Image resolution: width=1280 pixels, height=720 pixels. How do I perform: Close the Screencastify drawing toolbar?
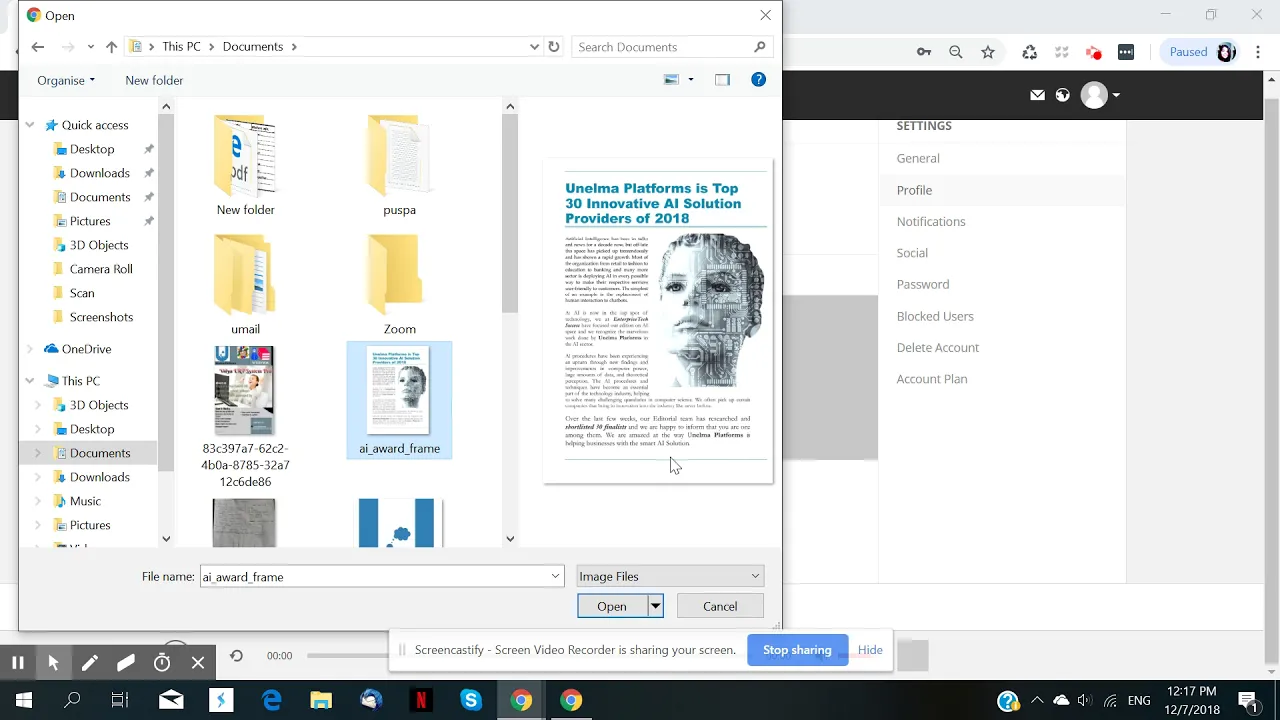point(198,662)
